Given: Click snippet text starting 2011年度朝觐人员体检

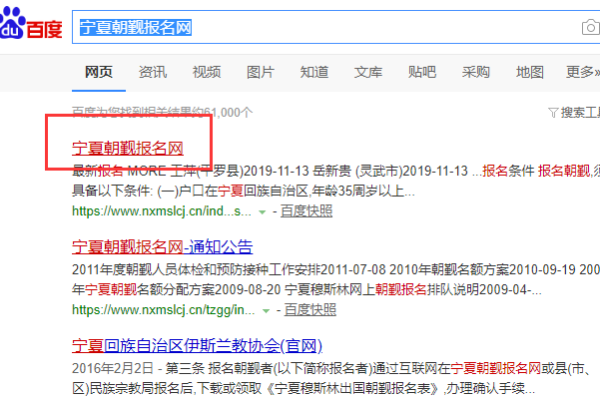Looking at the screenshot, I should pos(336,280).
